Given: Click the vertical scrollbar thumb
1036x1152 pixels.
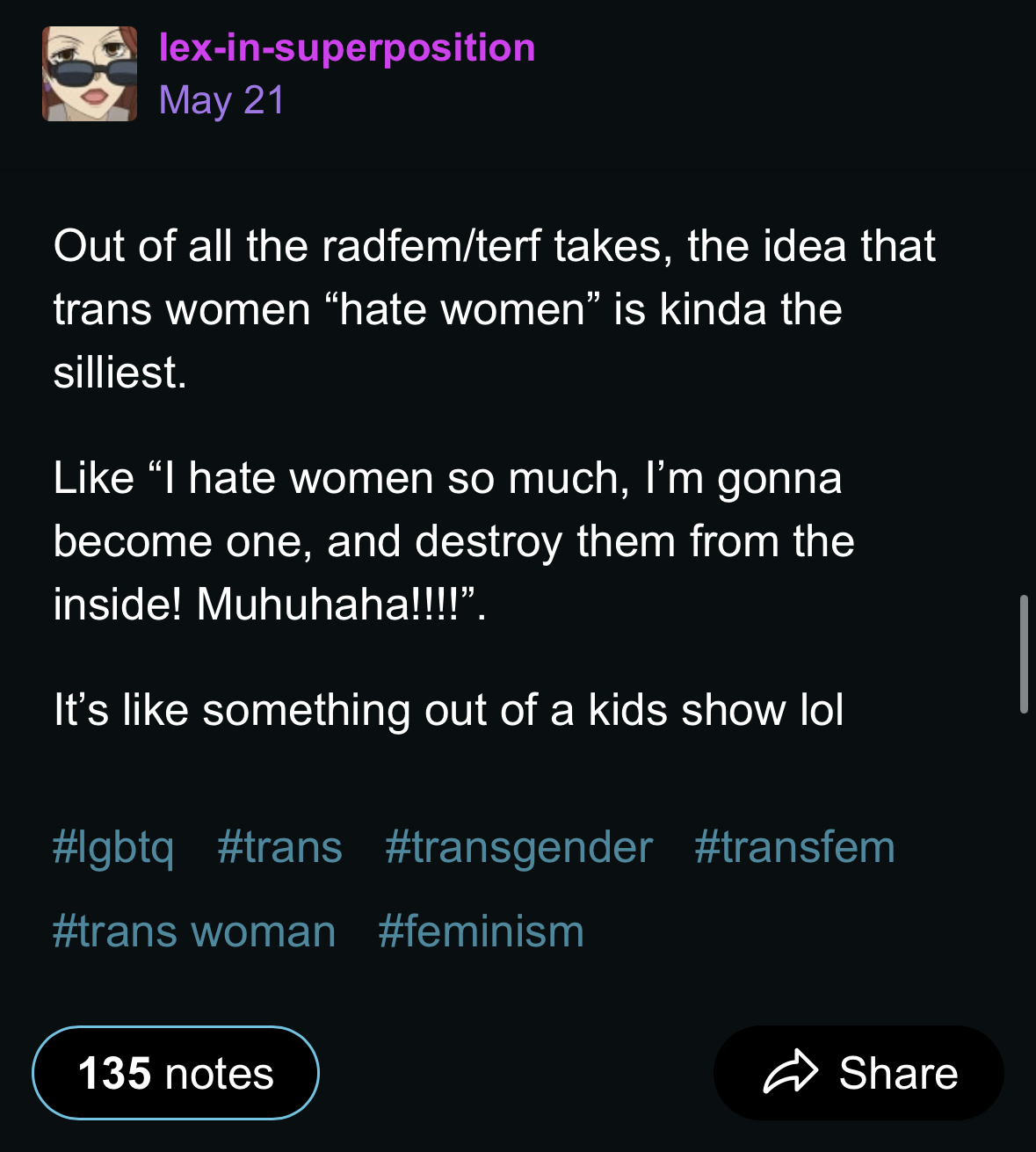Looking at the screenshot, I should click(1024, 654).
